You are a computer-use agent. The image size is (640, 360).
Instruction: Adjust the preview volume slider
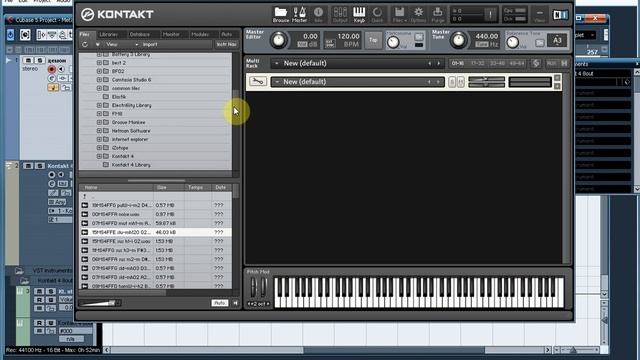pos(100,303)
